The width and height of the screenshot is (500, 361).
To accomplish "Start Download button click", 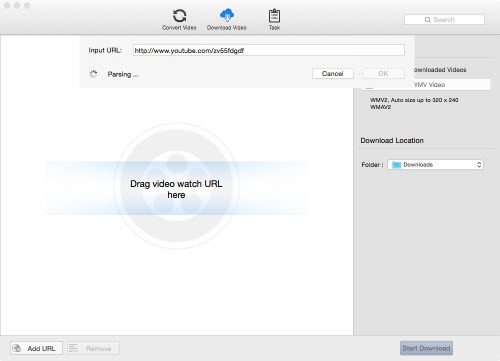I will pos(426,348).
